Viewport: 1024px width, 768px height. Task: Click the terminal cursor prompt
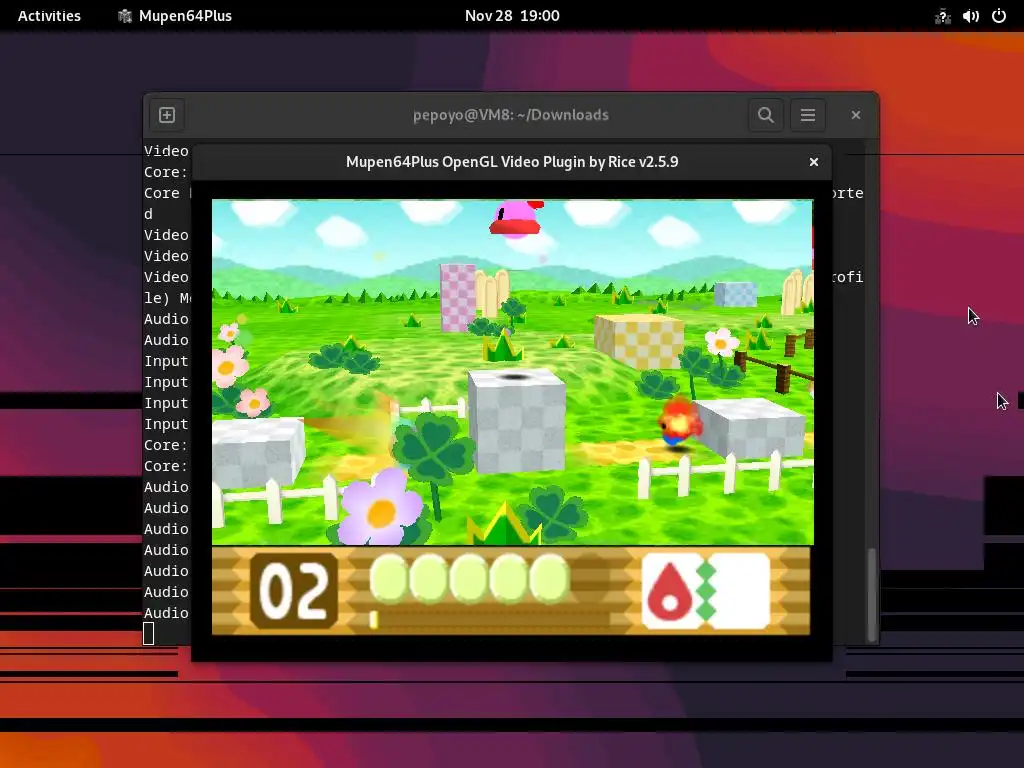tap(148, 633)
